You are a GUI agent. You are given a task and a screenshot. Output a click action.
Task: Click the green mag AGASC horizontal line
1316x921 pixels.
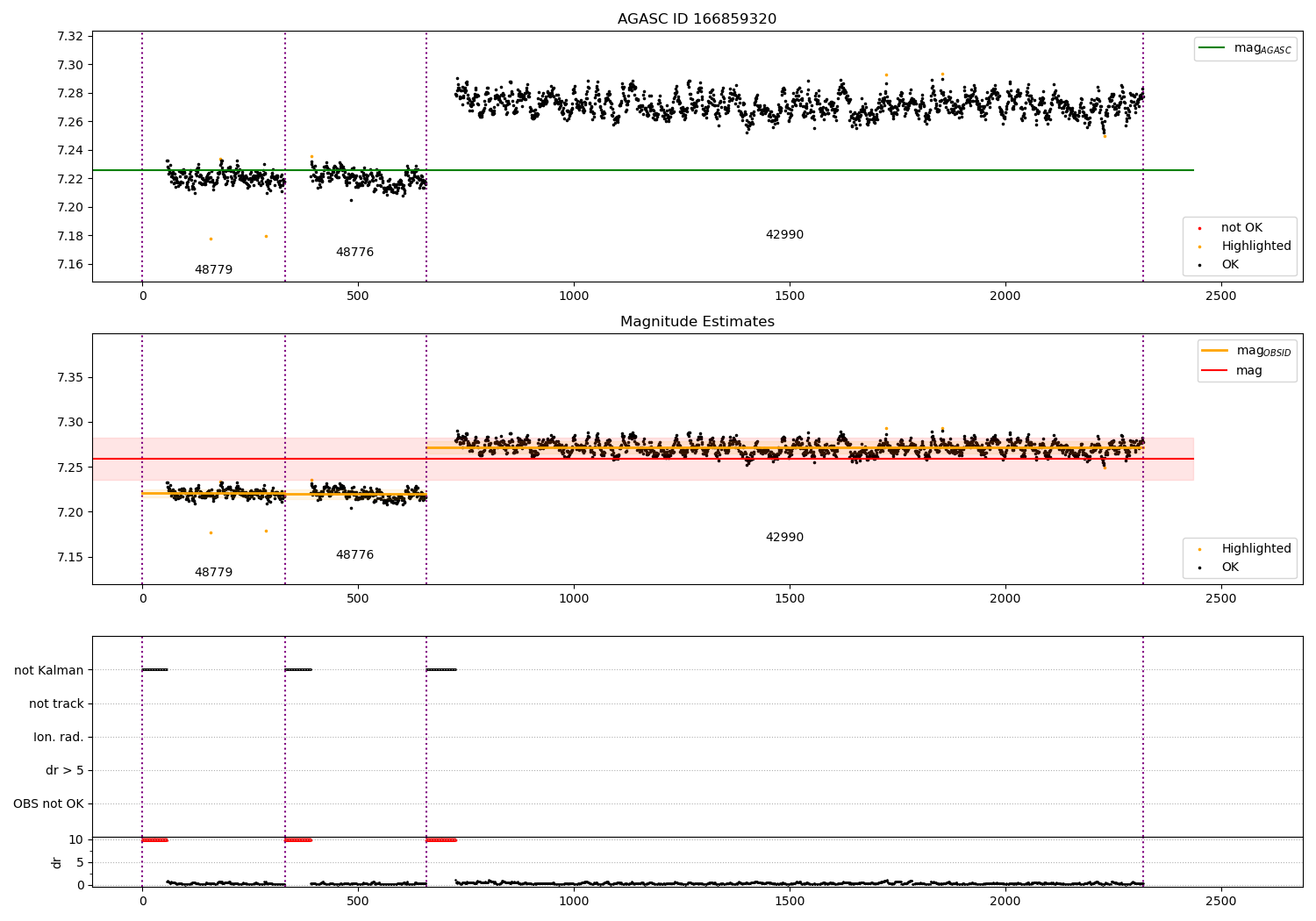(642, 170)
